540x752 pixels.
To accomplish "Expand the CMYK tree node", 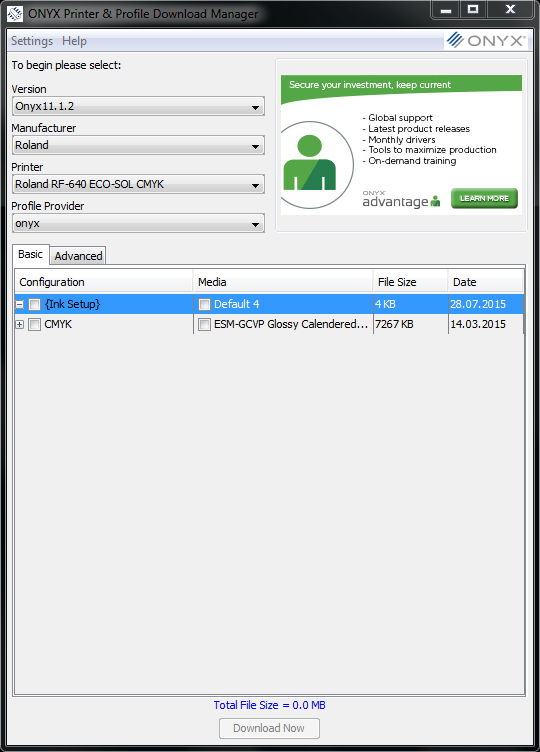I will [20, 325].
